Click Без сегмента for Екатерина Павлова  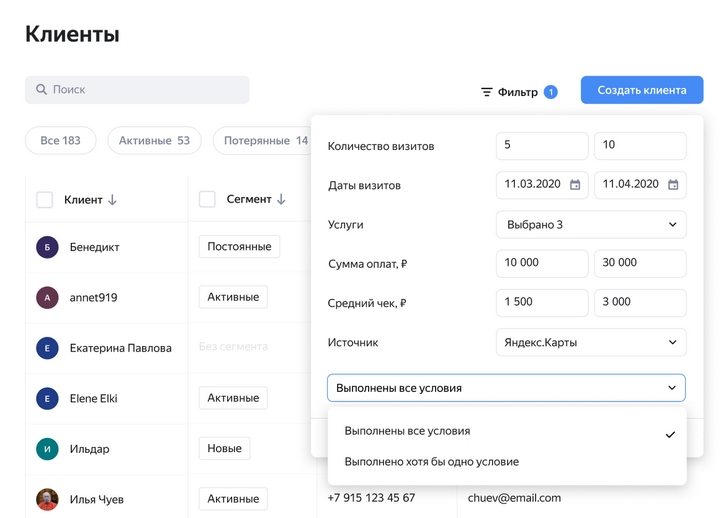[x=233, y=347]
